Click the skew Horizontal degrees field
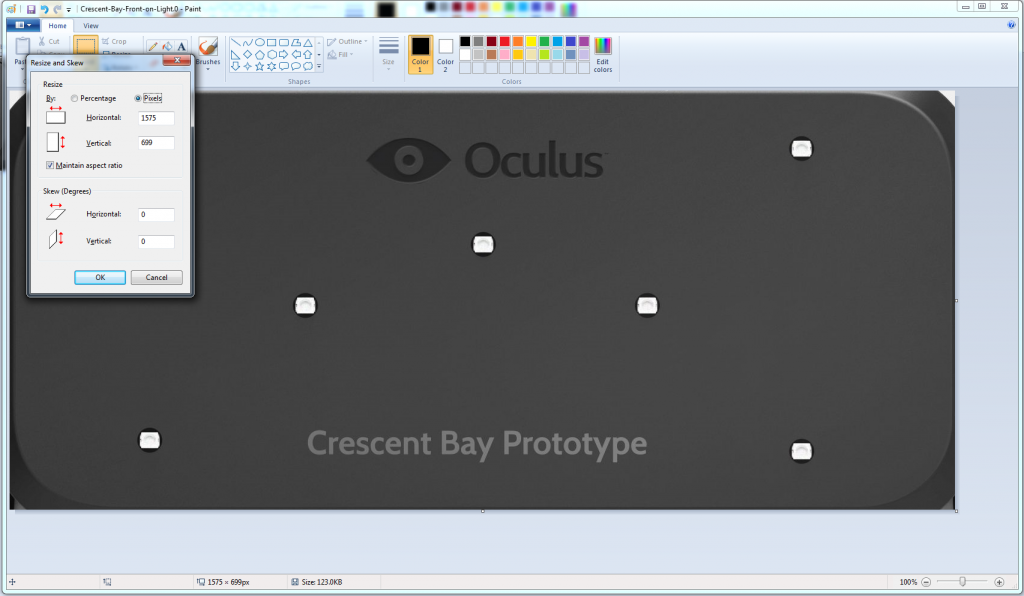 [156, 215]
